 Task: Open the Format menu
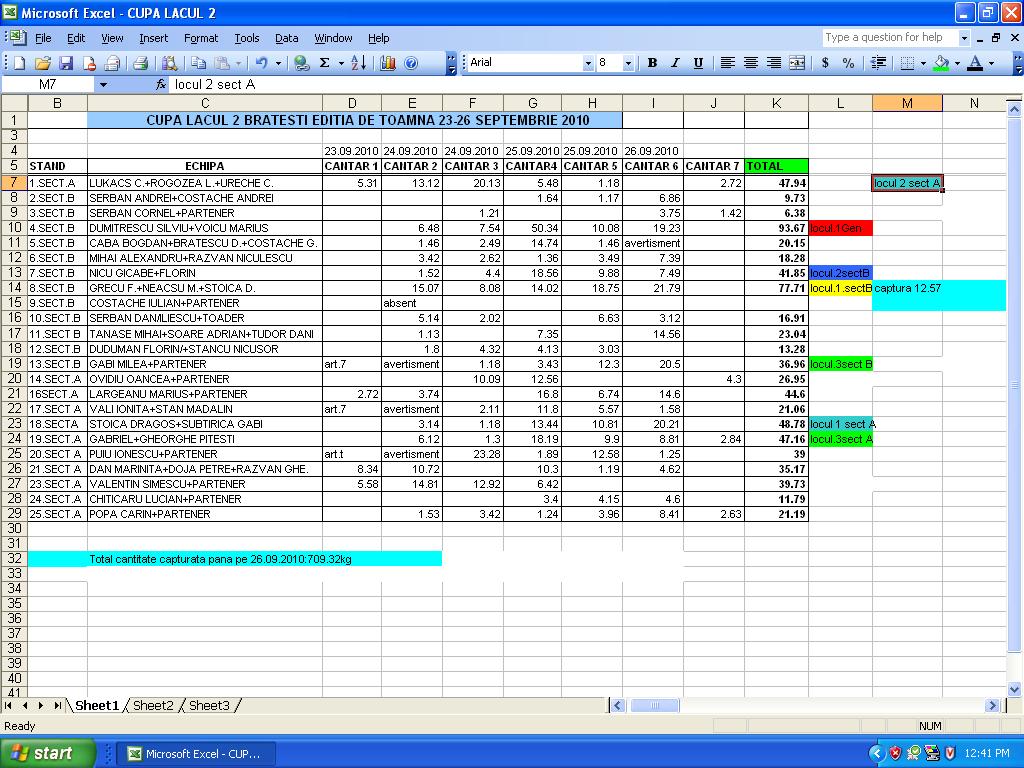[x=200, y=38]
